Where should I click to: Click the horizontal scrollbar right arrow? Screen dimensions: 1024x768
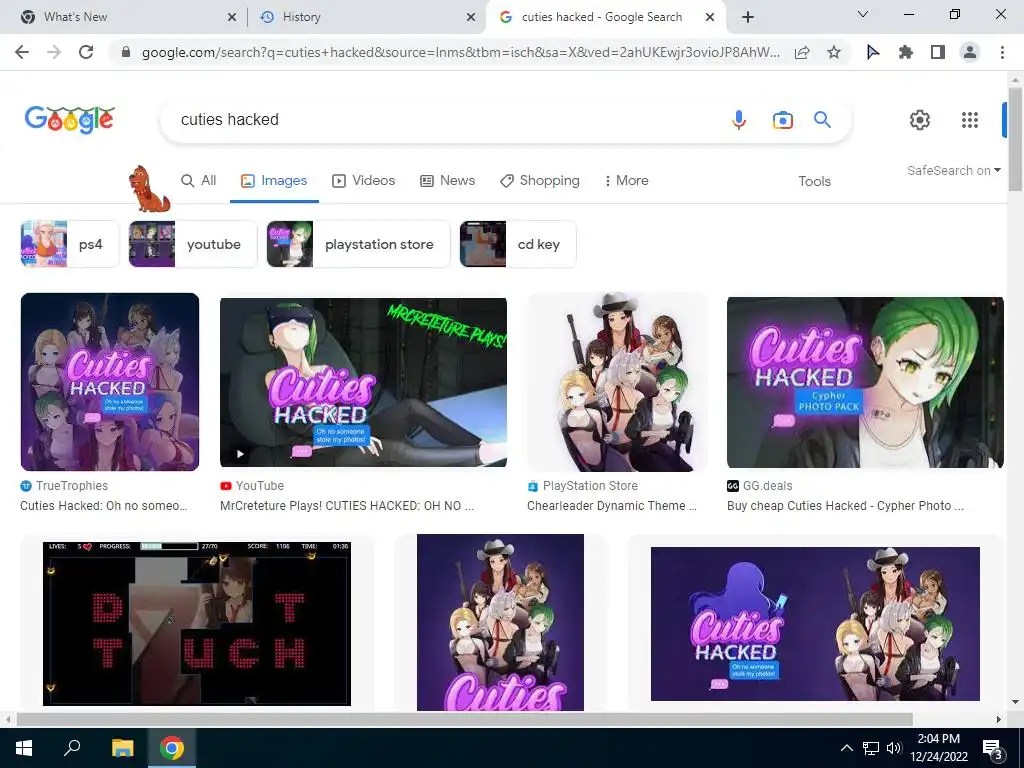click(x=999, y=719)
